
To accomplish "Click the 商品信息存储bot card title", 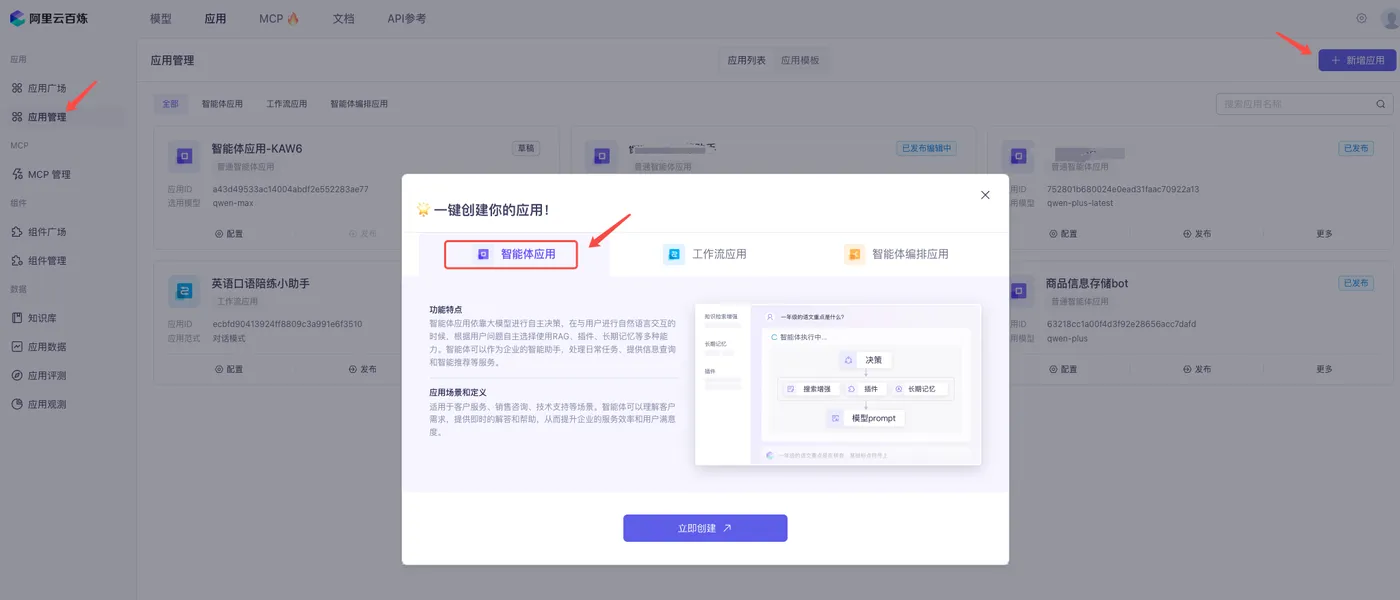I will (x=1087, y=283).
